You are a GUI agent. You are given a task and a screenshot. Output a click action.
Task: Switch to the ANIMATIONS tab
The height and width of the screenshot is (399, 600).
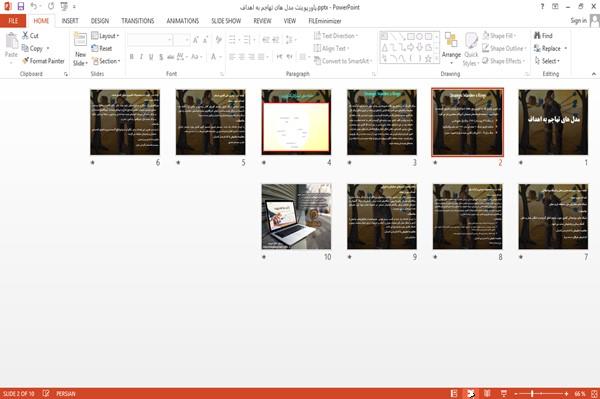183,21
